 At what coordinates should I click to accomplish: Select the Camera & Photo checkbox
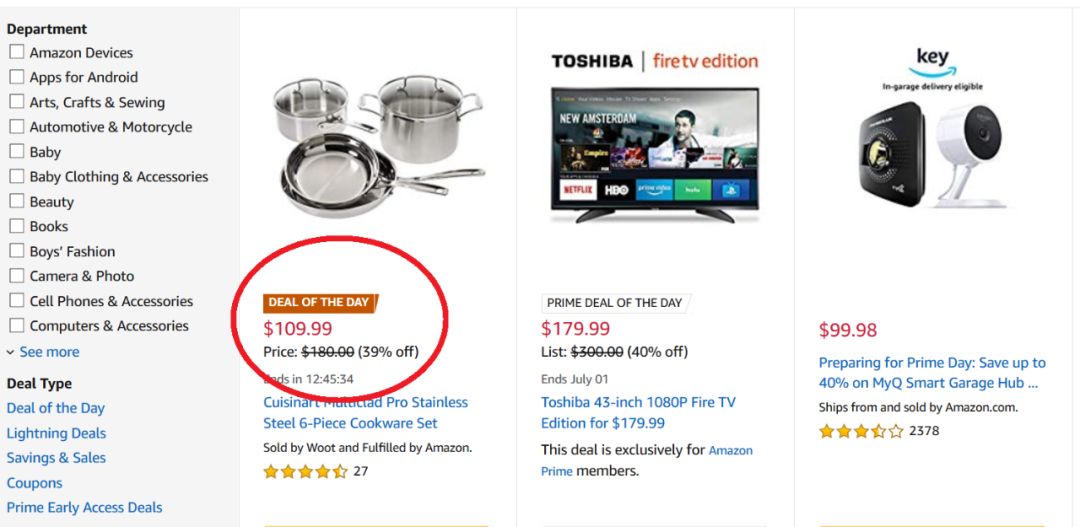[x=17, y=276]
